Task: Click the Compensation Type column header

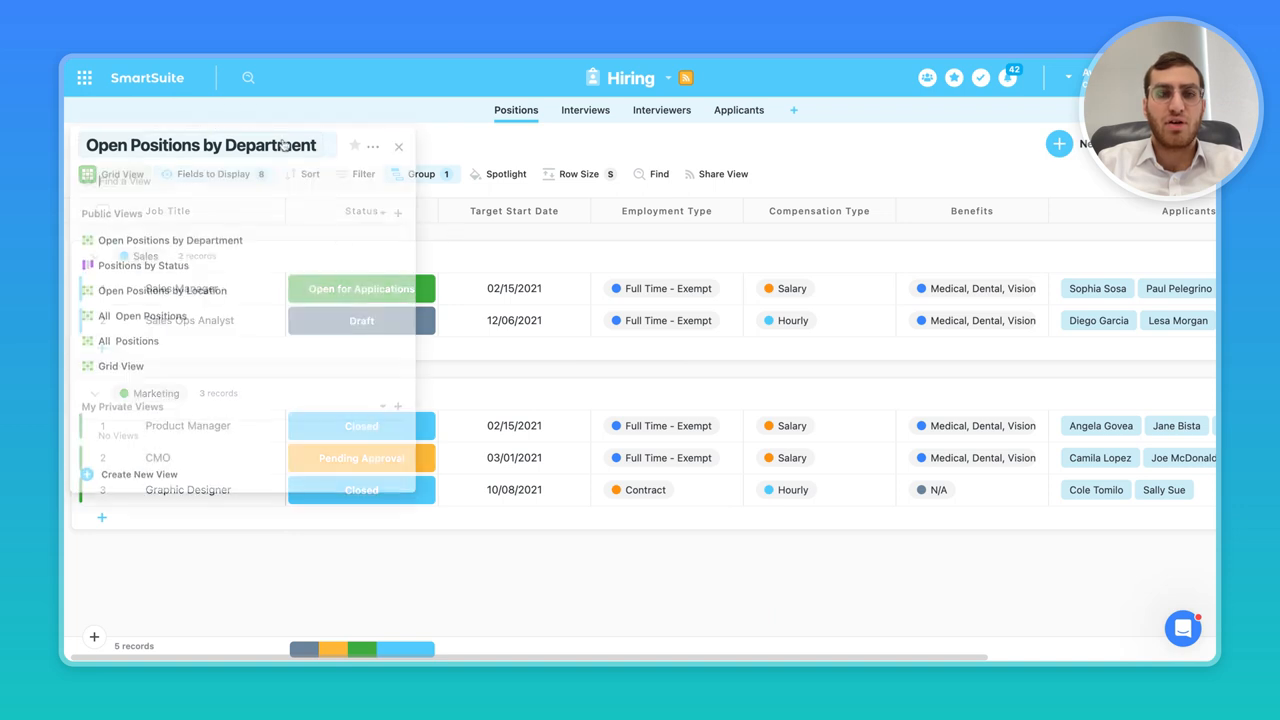Action: [x=819, y=211]
